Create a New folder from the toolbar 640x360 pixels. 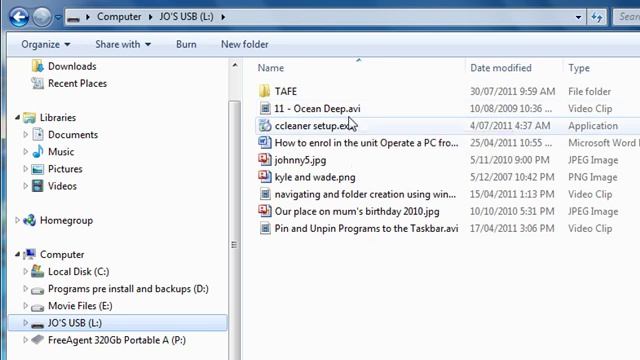(244, 44)
